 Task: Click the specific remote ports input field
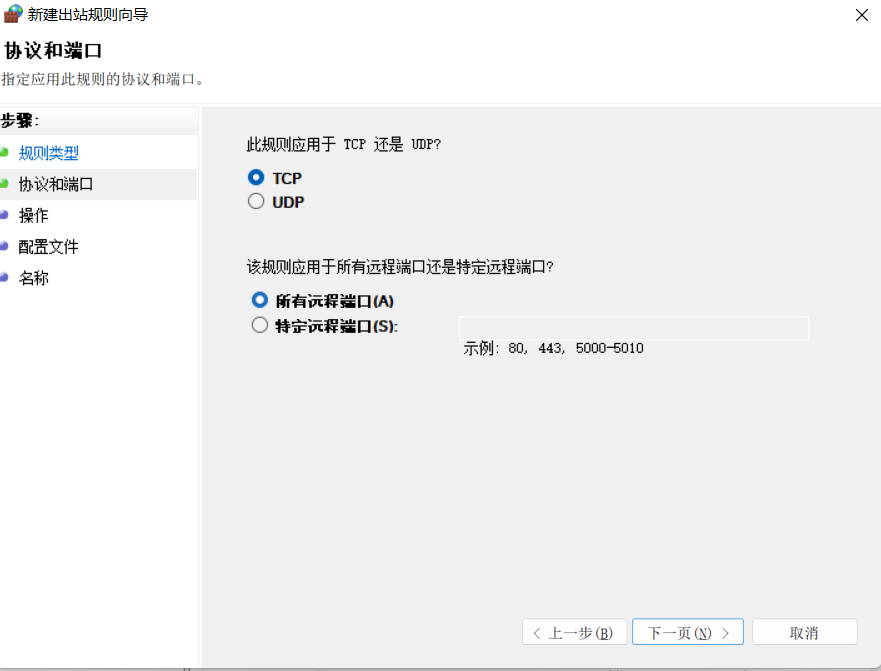(634, 328)
